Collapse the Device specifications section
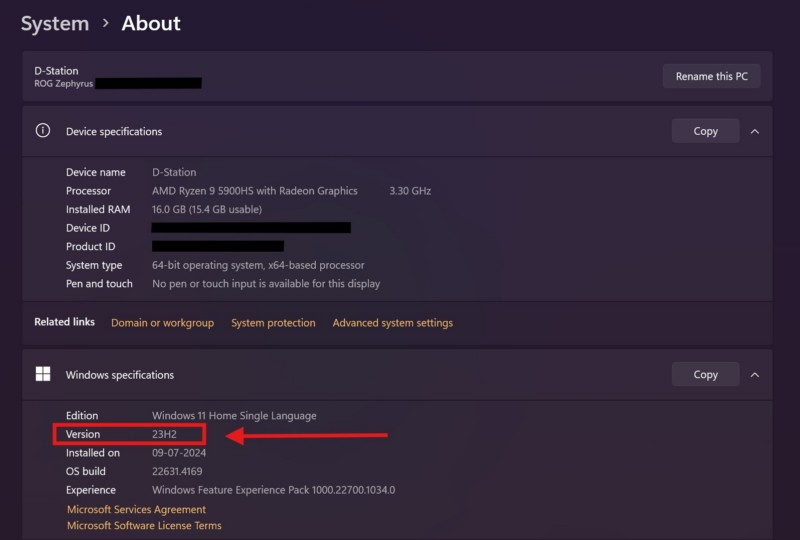This screenshot has width=800, height=540. coord(755,131)
